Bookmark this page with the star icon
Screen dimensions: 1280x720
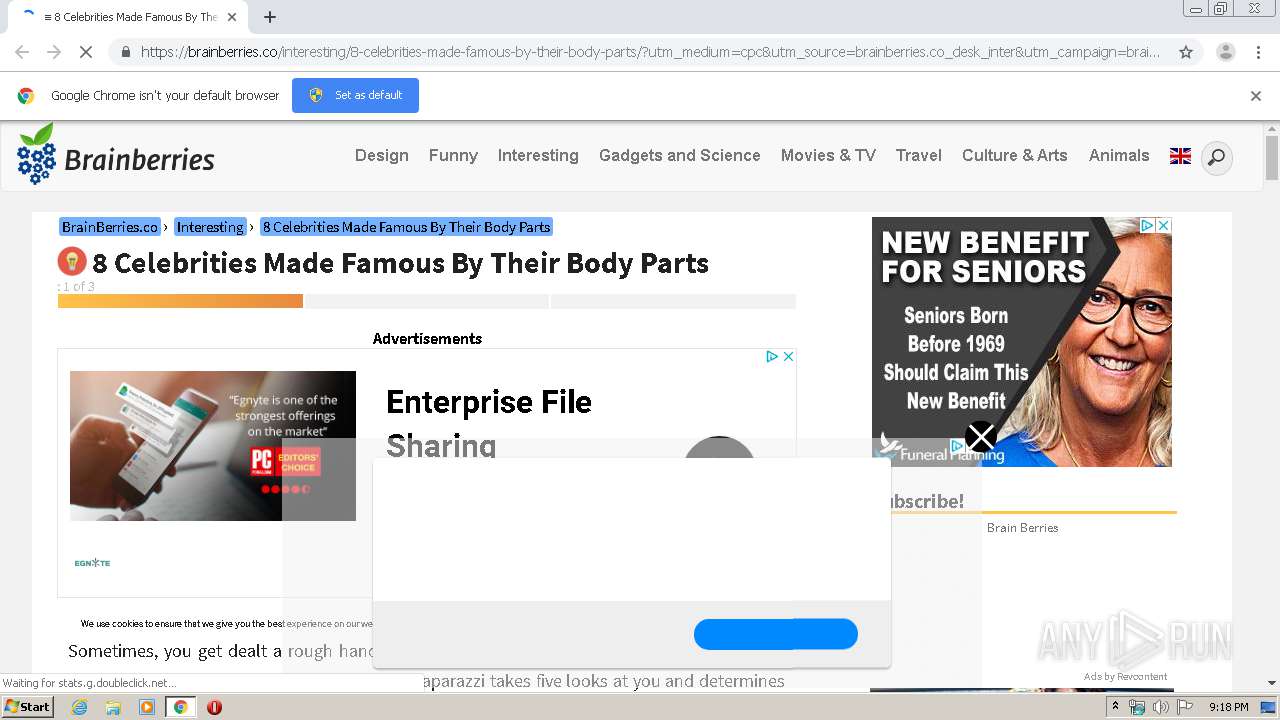[x=1186, y=52]
